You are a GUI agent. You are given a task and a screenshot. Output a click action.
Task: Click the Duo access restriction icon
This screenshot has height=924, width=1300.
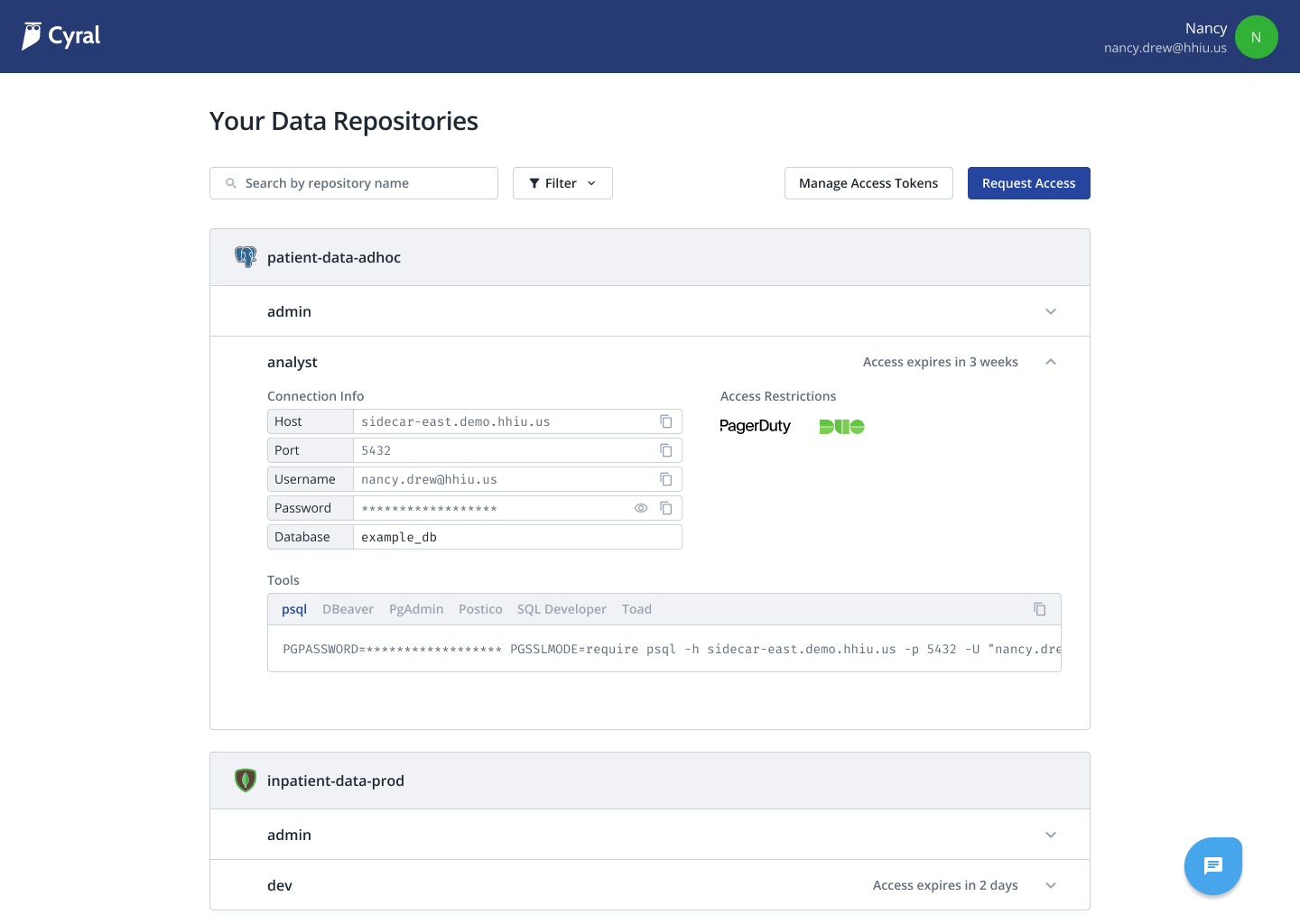coord(840,426)
